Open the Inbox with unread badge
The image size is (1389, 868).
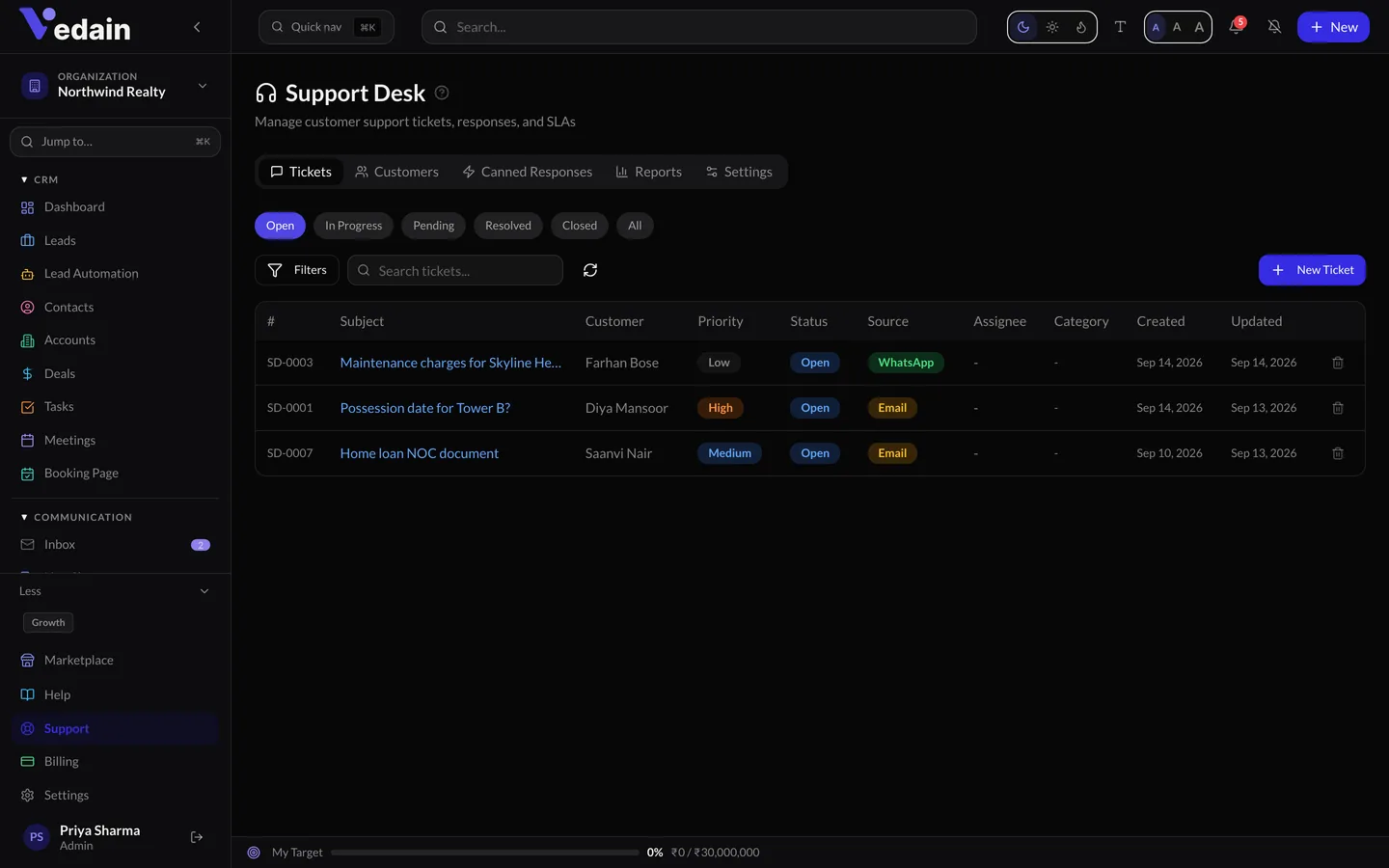click(x=115, y=545)
